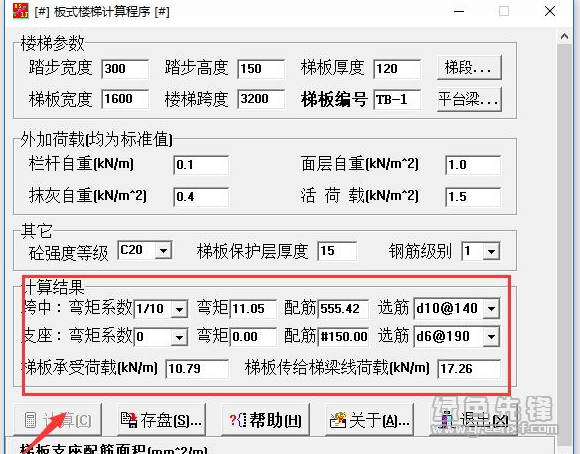
Task: Open the 砼强度等级 C20 dropdown
Action: click(x=163, y=251)
